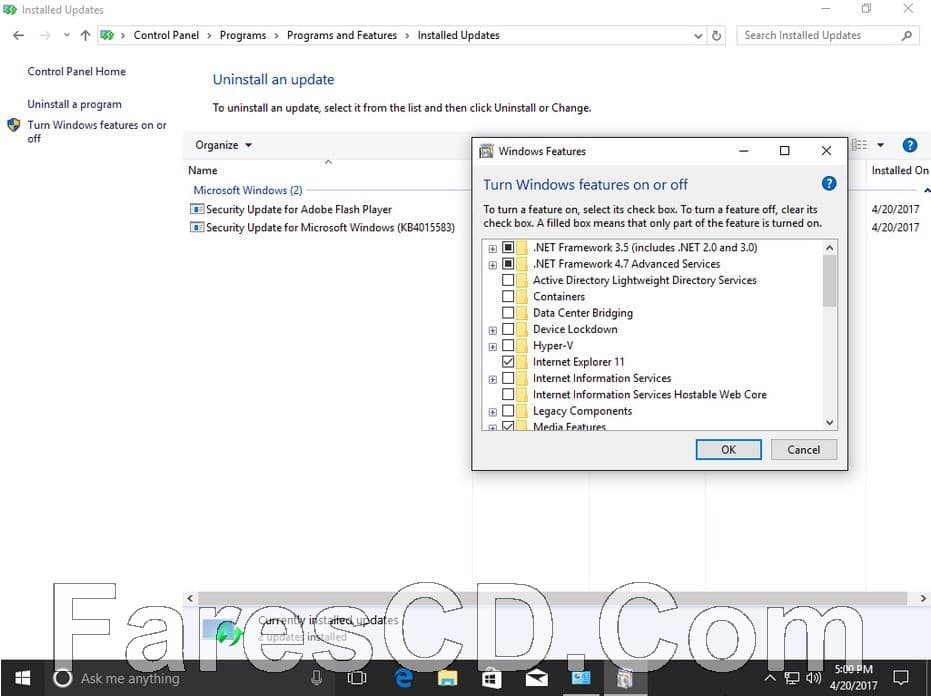Toggle .NET Framework 3.5 checkbox
Screen dimensions: 931x696
point(508,247)
